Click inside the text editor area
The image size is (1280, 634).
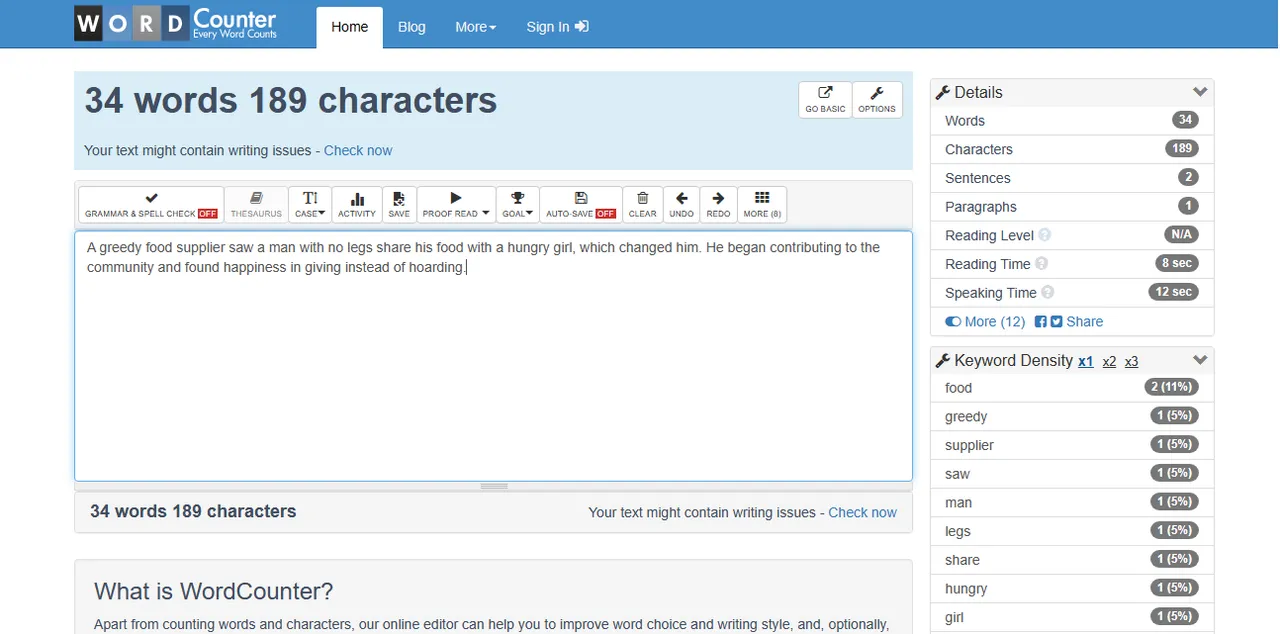pos(493,356)
